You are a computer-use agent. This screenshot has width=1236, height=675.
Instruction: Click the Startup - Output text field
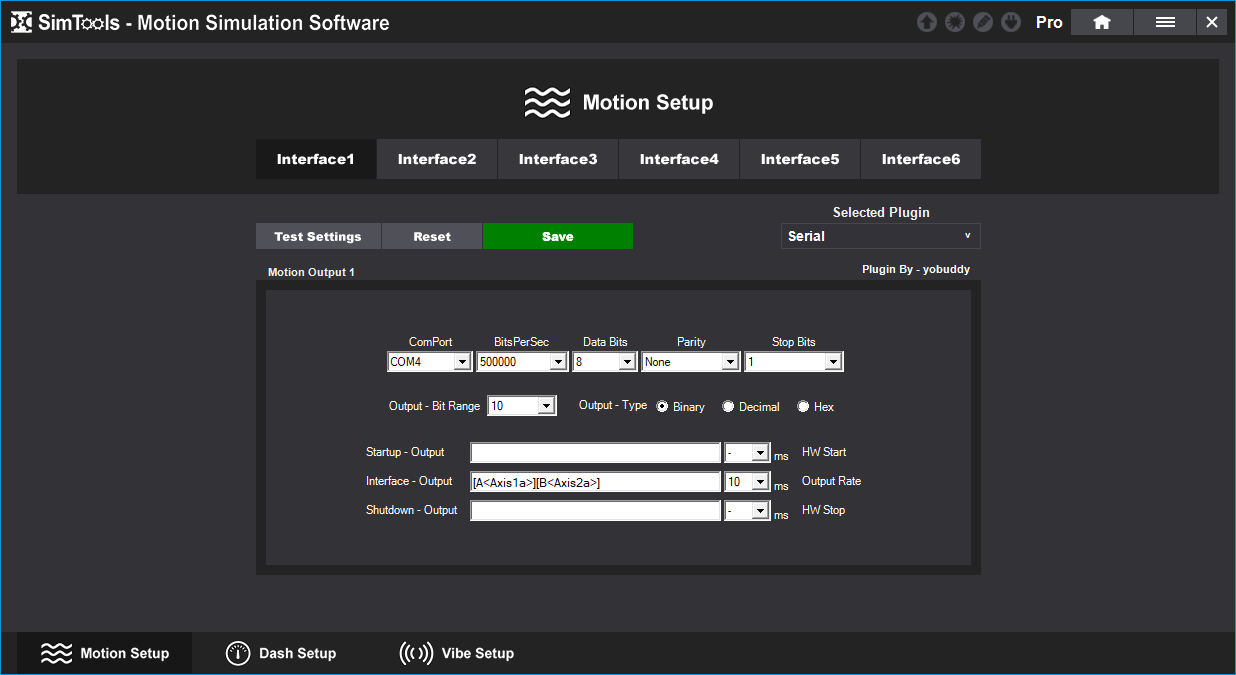coord(595,453)
